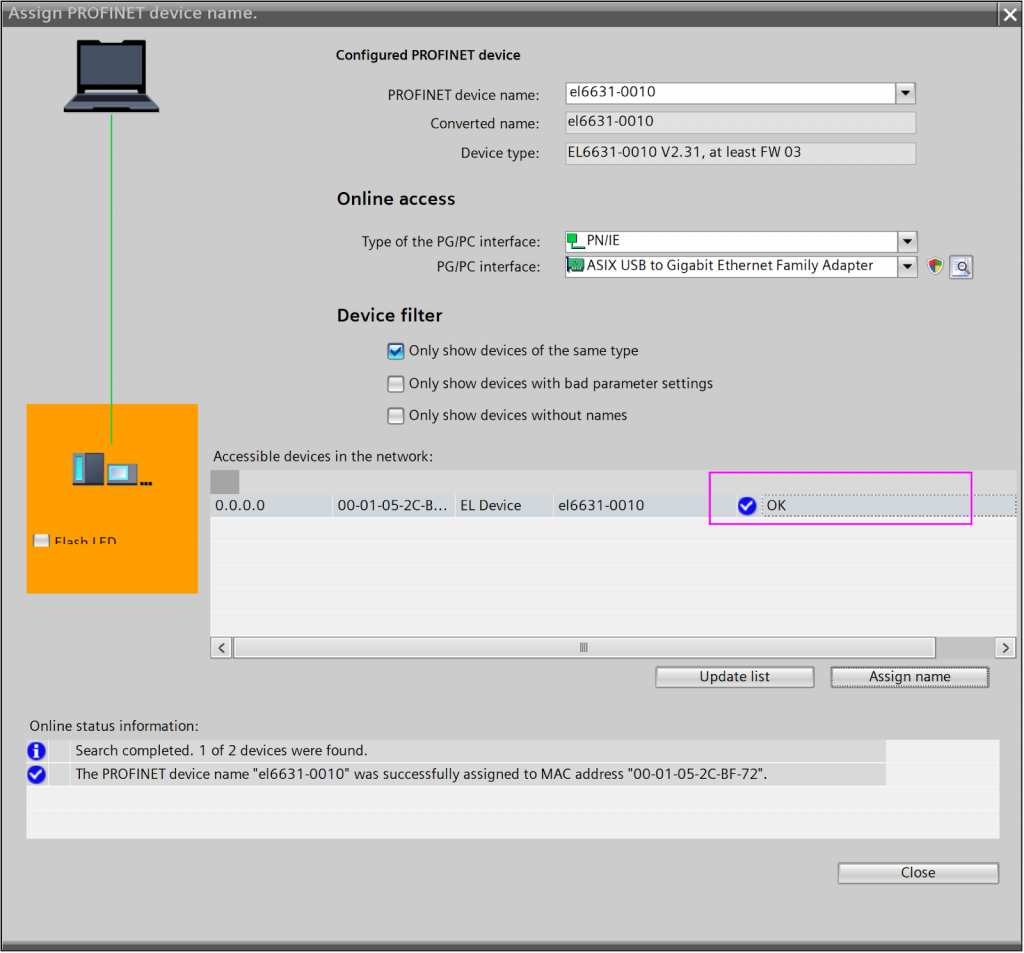Image resolution: width=1024 pixels, height=953 pixels.
Task: Click the blue info icon for Search completed
Action: [37, 750]
